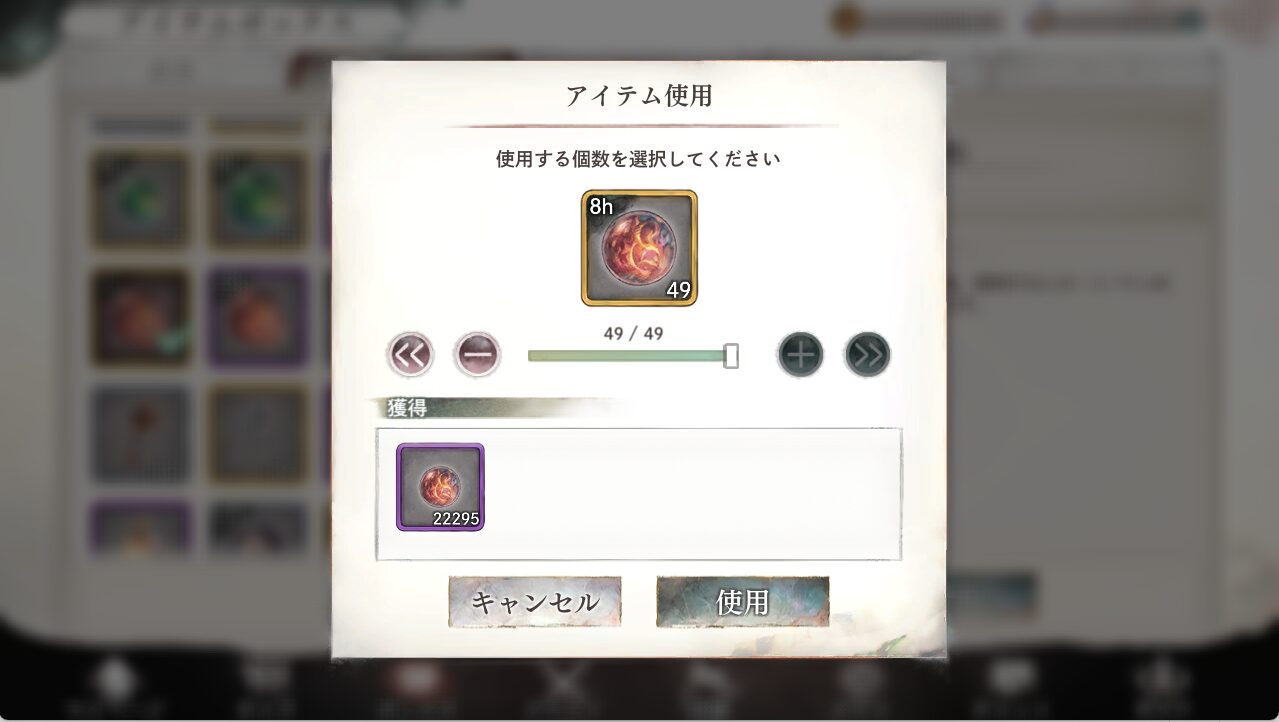Open the teal currency bar at top-right
Viewport: 1279px width, 722px height.
tap(1115, 21)
